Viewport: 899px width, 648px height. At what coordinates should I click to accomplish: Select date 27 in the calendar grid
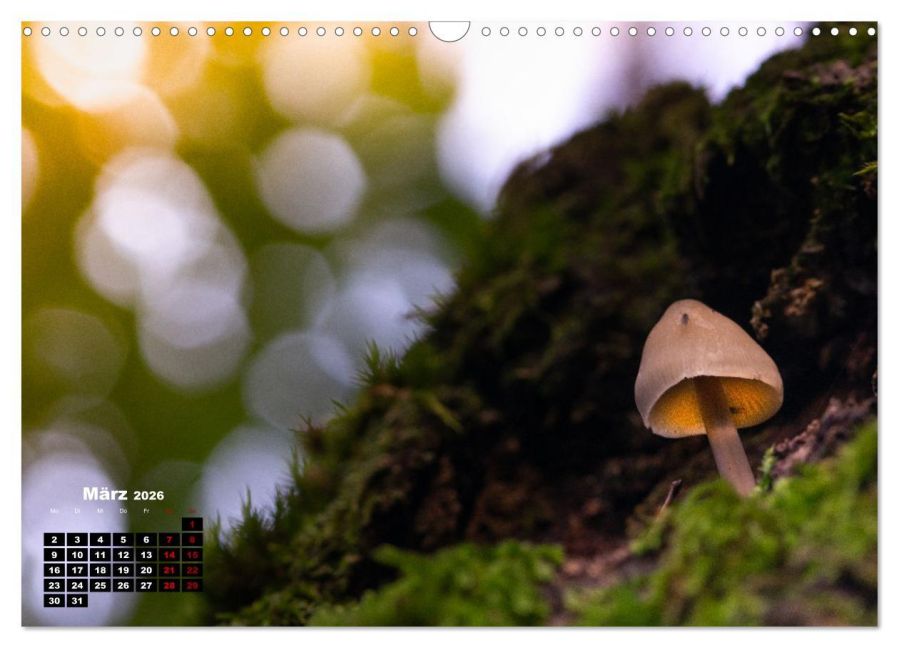coord(146,585)
